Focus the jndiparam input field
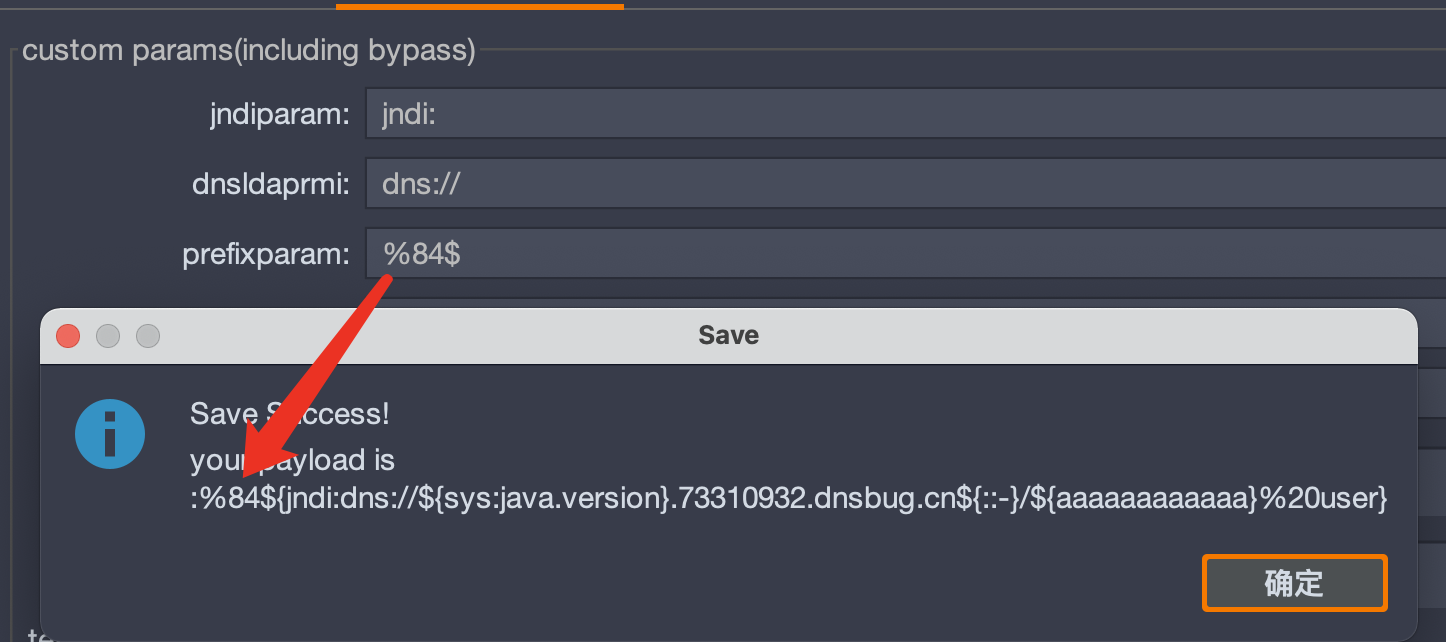1446x642 pixels. coord(905,114)
